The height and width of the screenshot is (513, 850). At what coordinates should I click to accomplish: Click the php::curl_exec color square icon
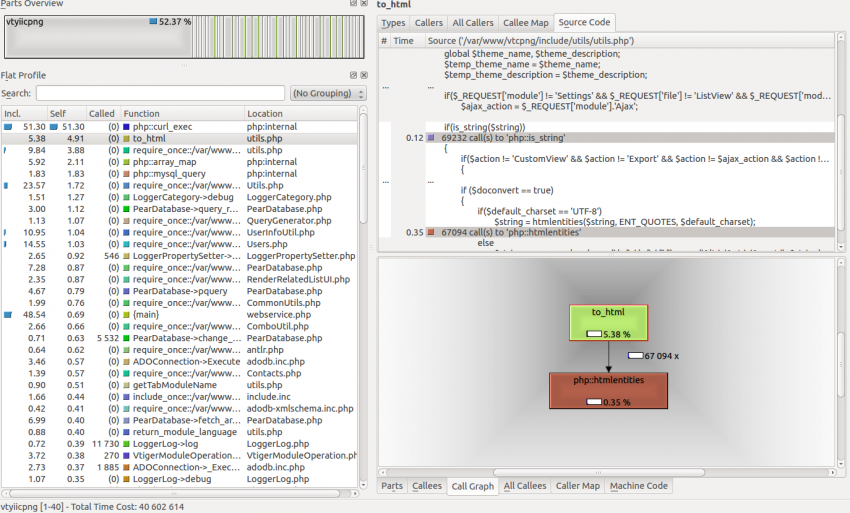click(x=126, y=127)
